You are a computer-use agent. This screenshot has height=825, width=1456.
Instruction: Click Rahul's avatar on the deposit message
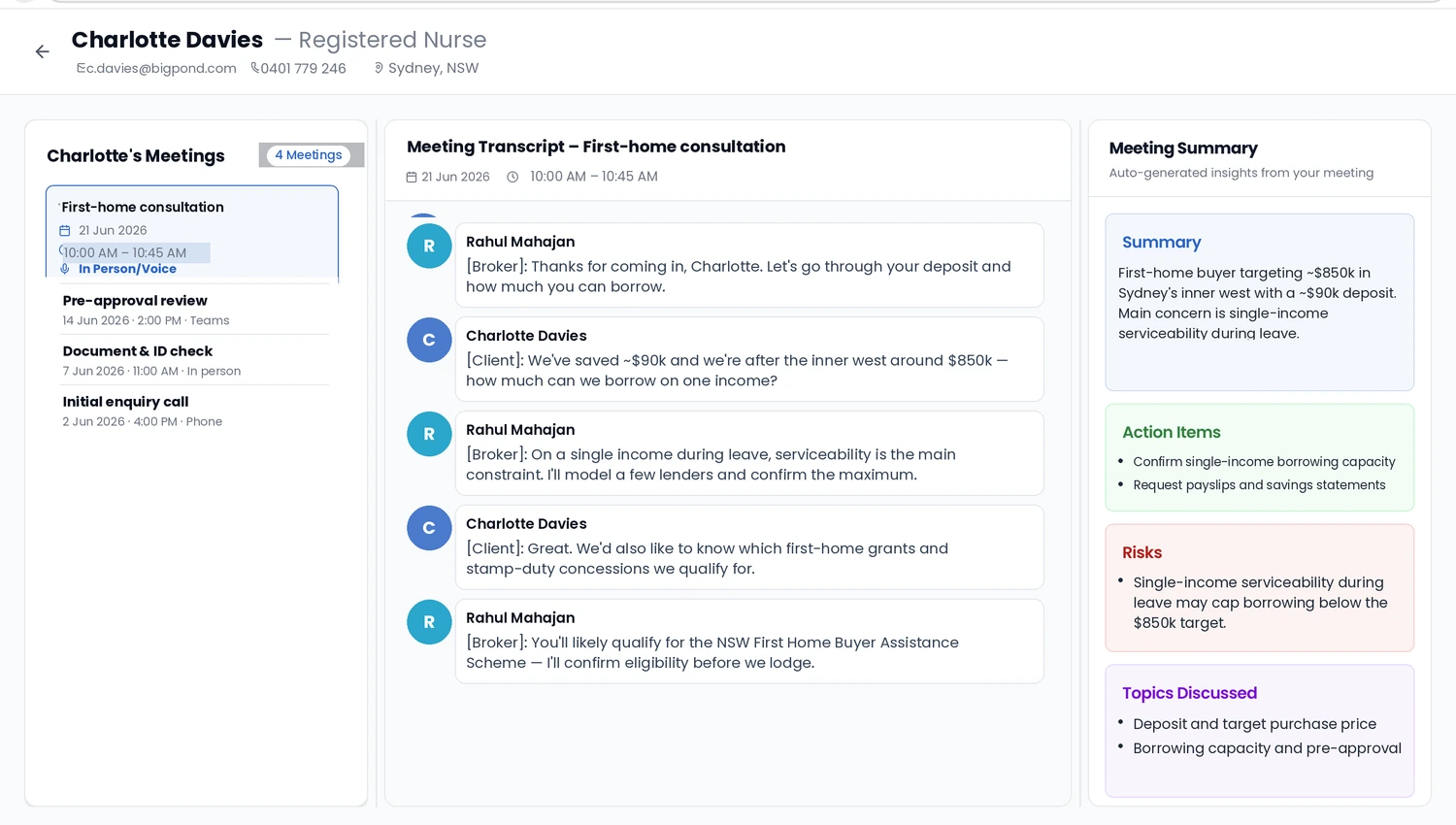[x=429, y=247]
